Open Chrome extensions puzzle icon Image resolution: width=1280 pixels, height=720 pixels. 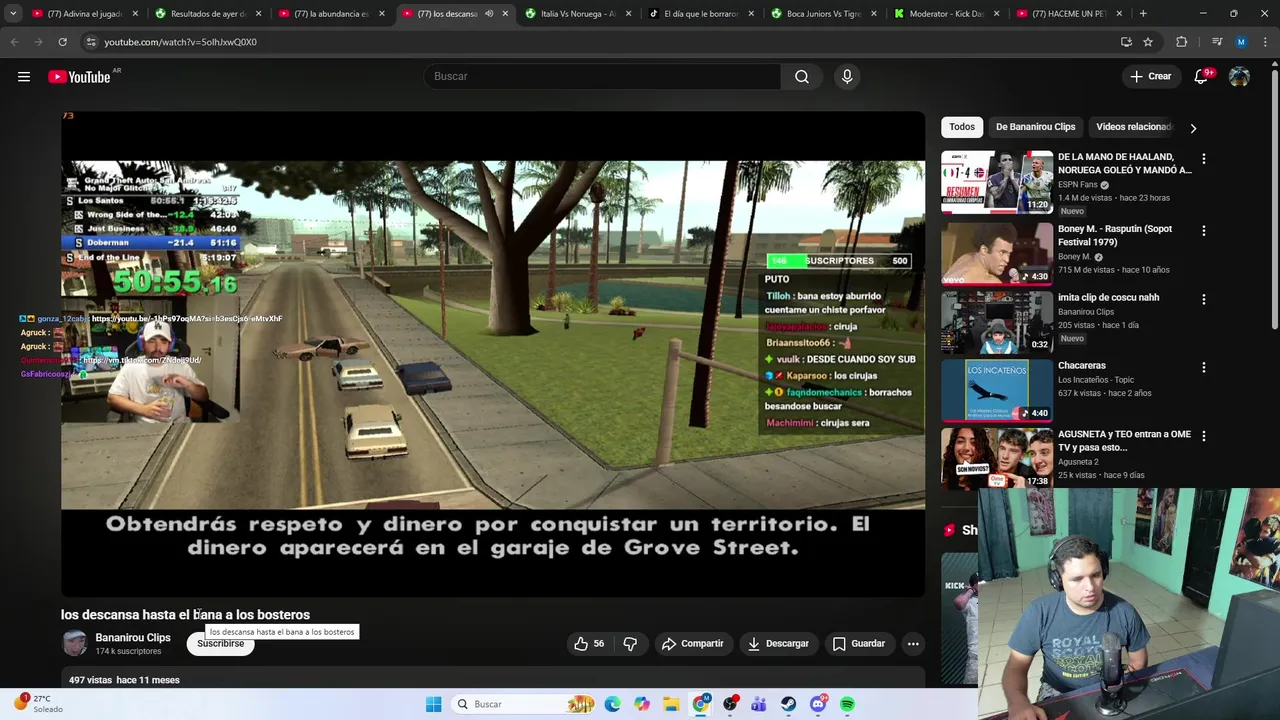(1182, 42)
